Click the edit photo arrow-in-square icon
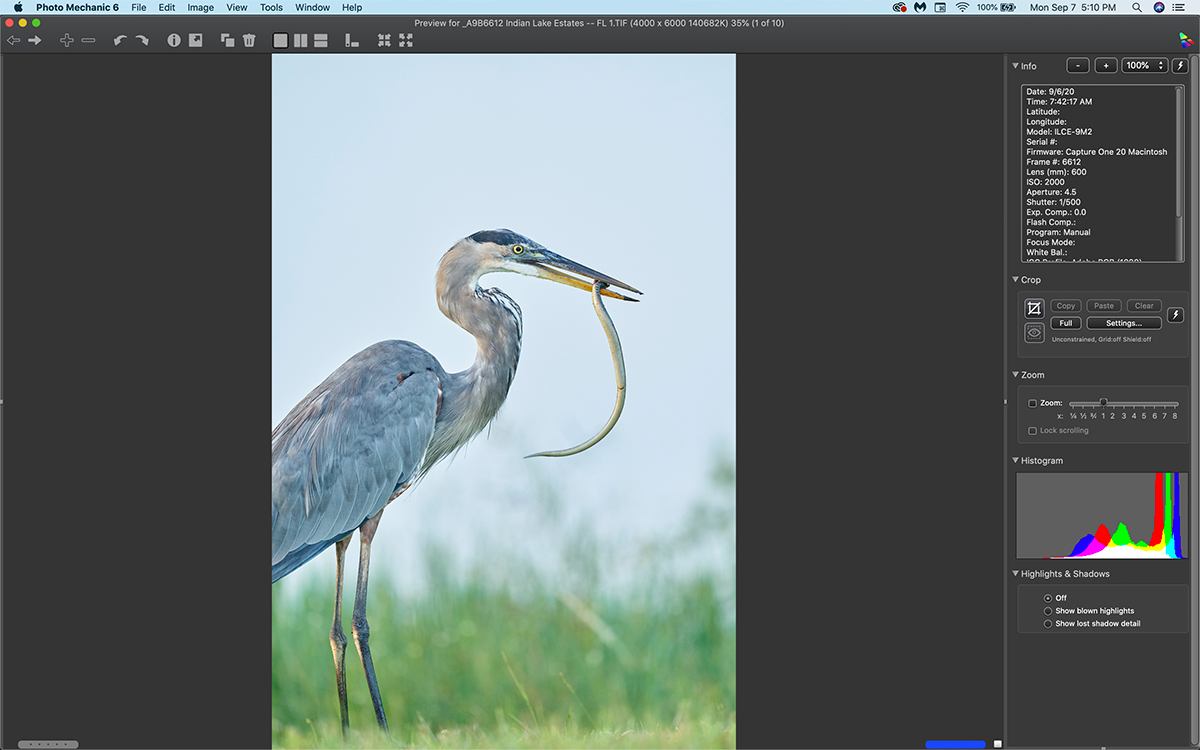Screen dimensions: 1200x750 point(196,40)
